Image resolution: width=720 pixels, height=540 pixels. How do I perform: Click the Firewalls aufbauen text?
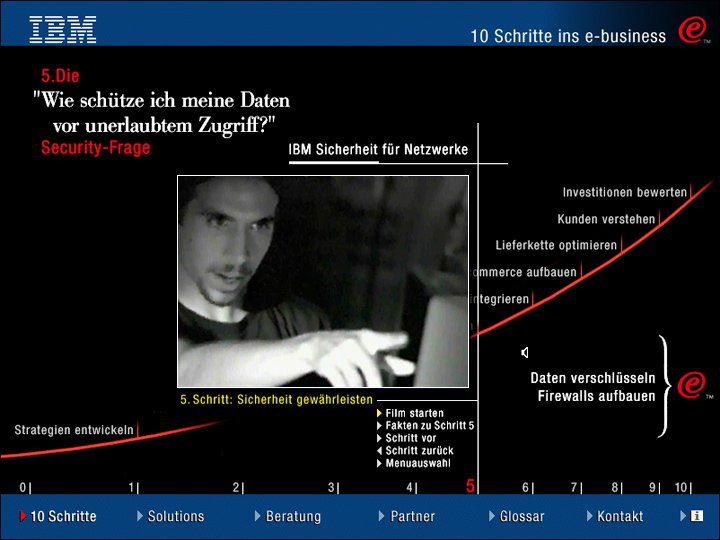(596, 396)
